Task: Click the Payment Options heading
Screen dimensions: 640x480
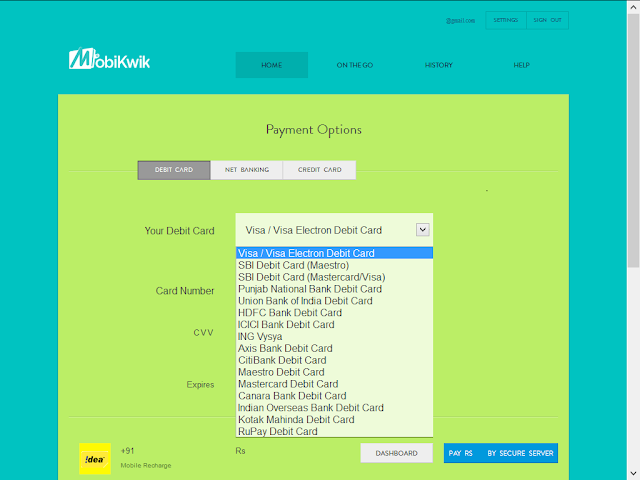Action: click(x=313, y=130)
